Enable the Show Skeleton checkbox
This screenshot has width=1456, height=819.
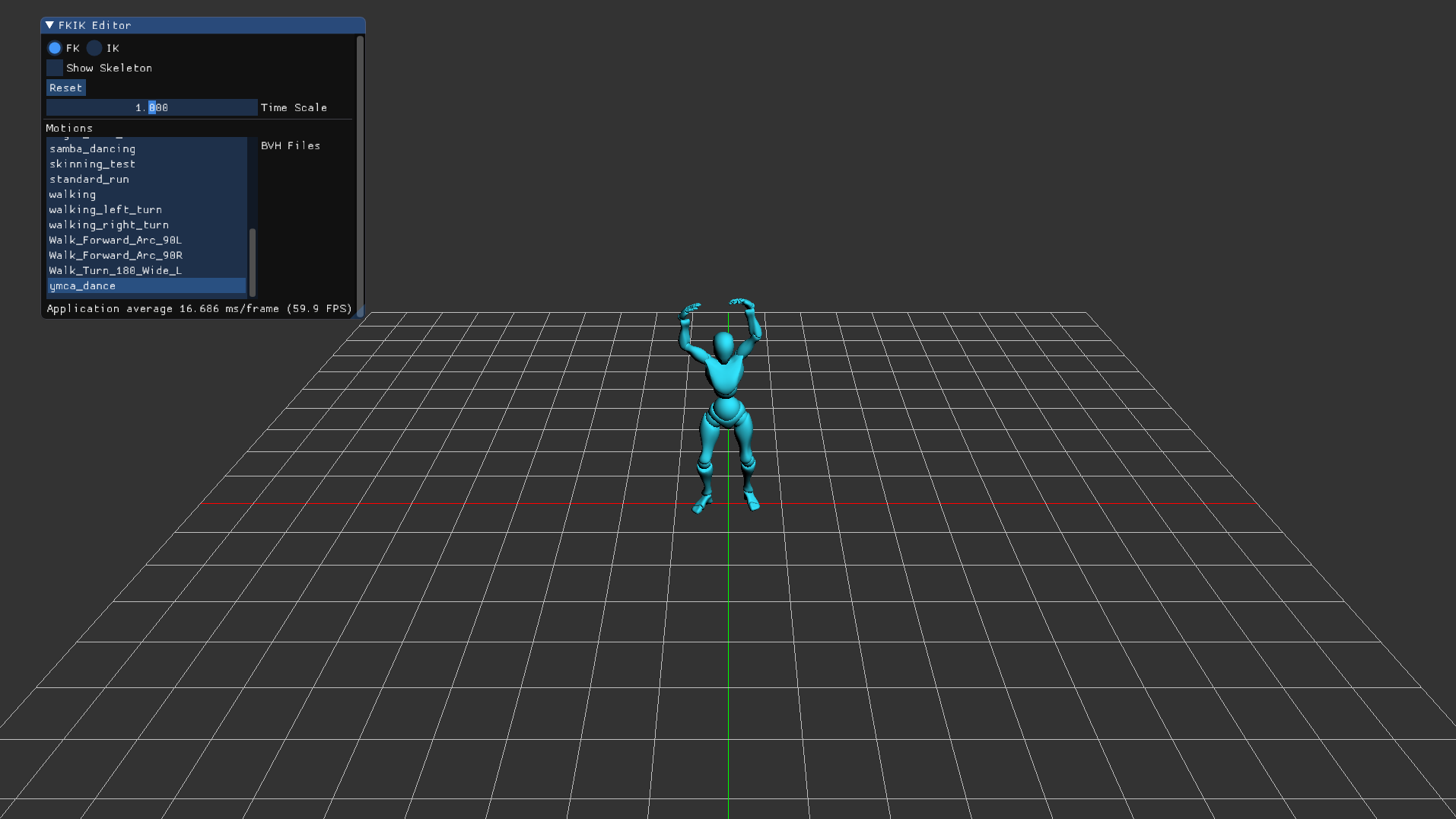click(54, 68)
